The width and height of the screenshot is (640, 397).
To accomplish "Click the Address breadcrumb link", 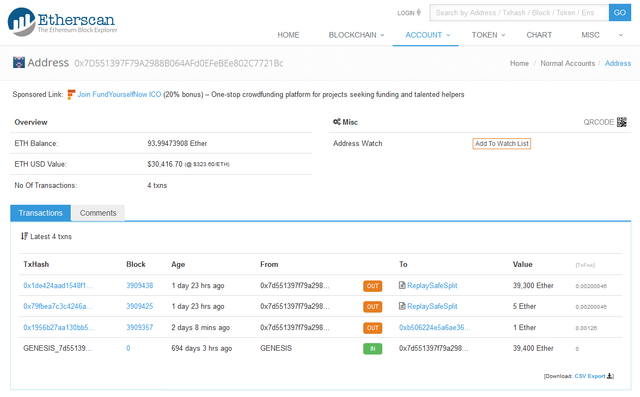I will (x=618, y=63).
